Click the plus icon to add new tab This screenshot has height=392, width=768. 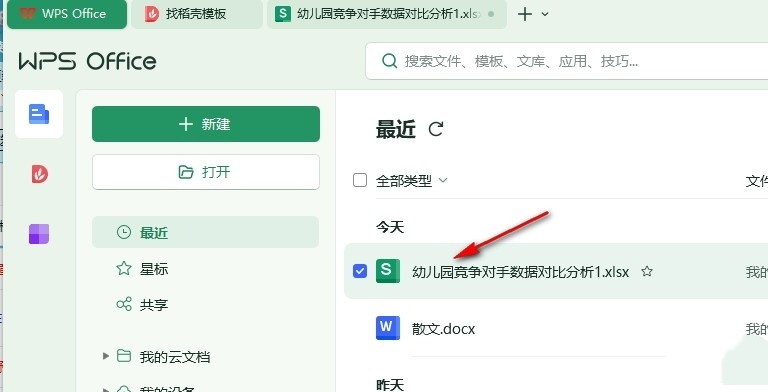coord(525,14)
